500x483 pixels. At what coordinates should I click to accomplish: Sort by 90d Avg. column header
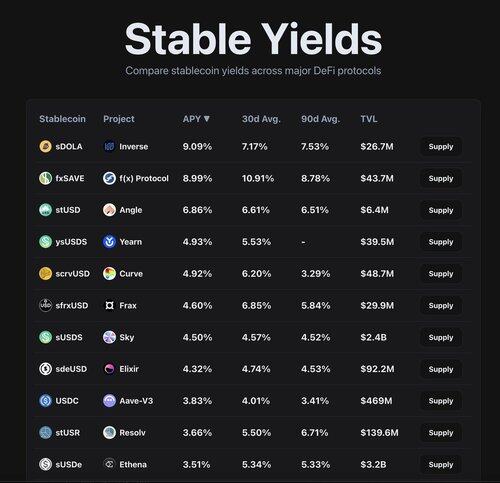click(320, 119)
